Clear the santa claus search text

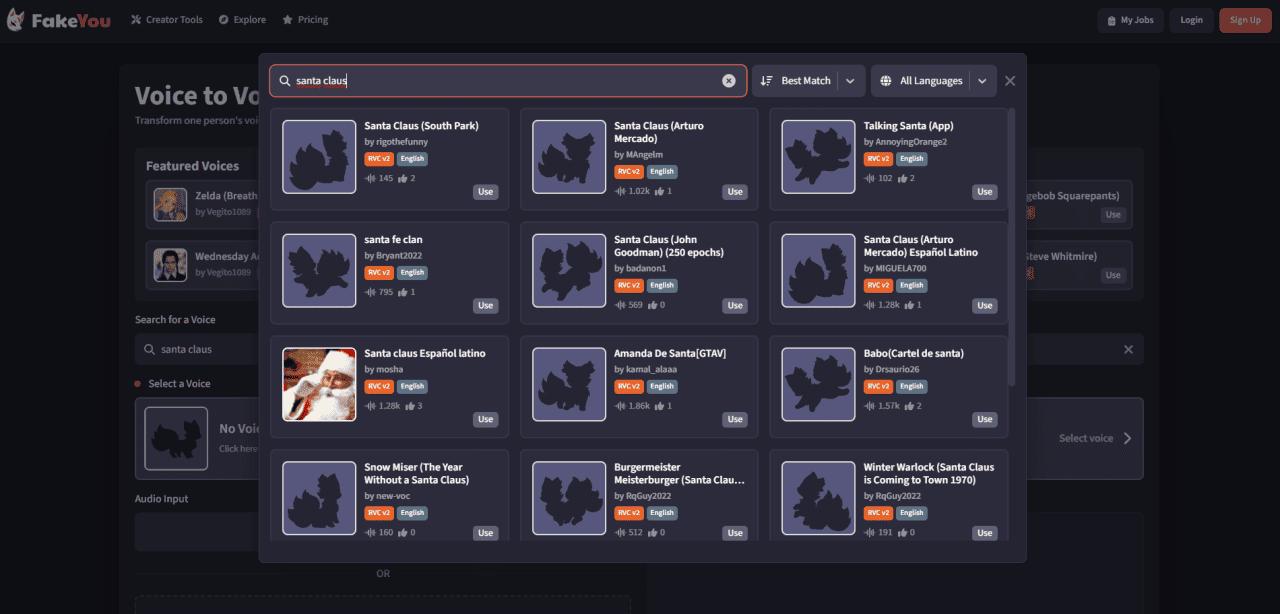pos(729,81)
